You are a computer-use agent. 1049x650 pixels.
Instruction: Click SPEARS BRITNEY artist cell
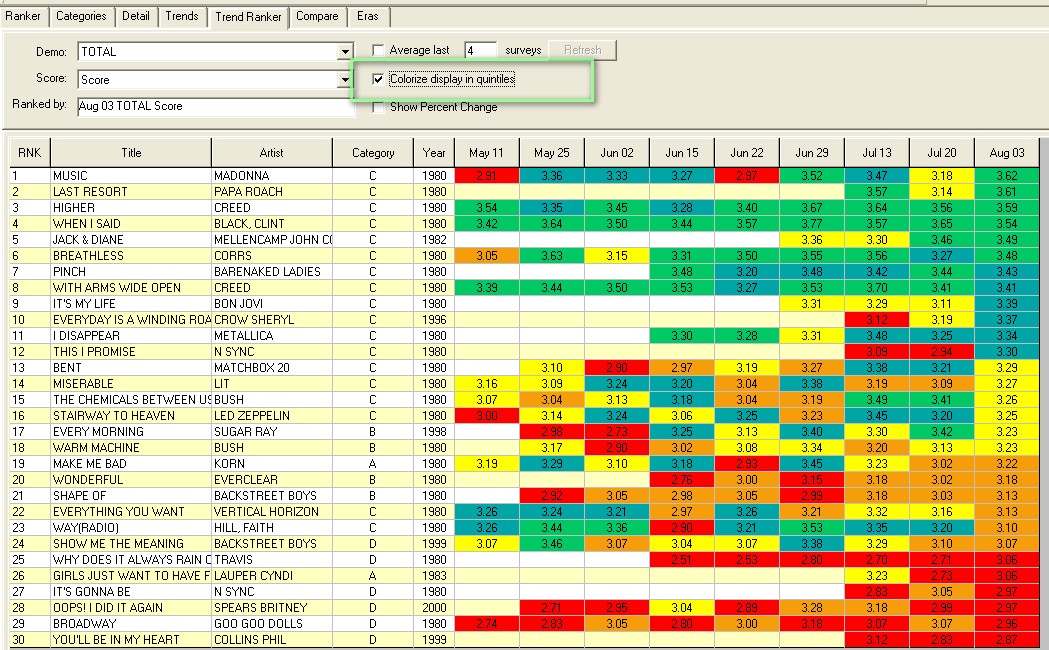coord(272,608)
